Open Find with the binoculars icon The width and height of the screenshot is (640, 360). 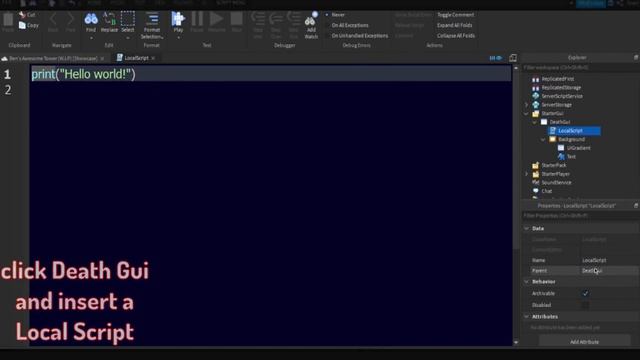coord(91,19)
